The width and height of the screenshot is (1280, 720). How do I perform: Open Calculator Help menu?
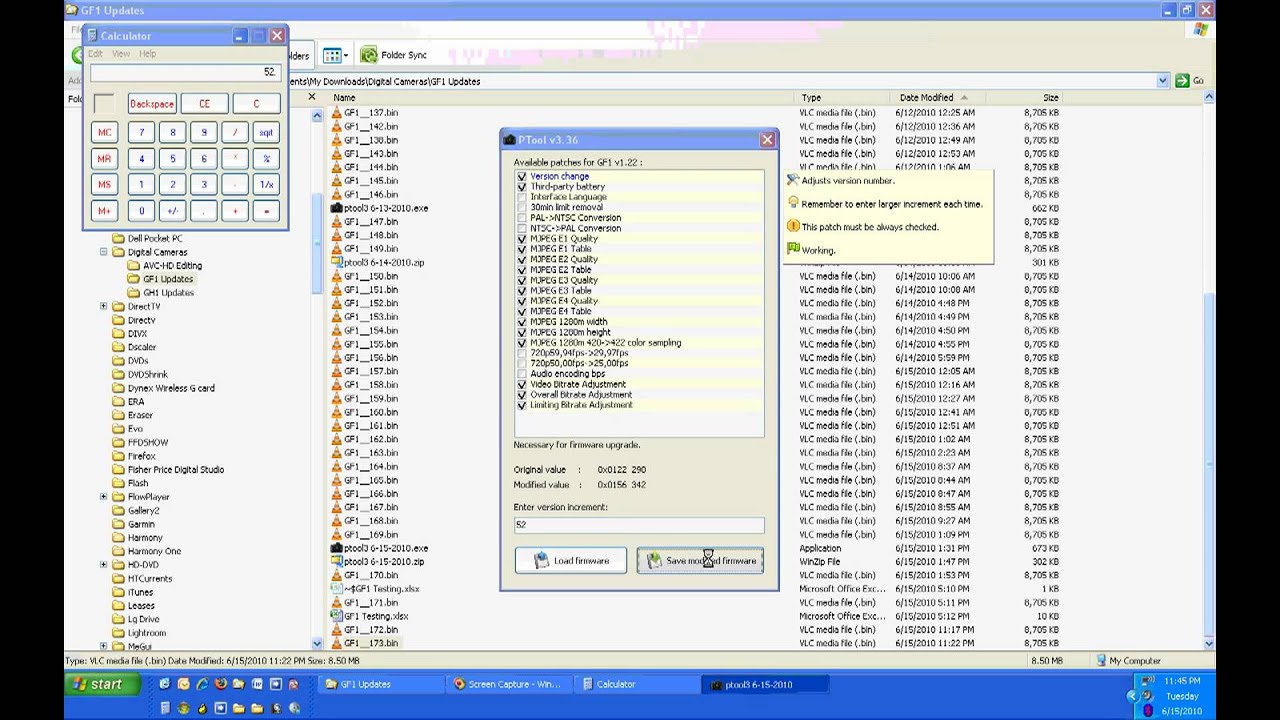tap(148, 53)
